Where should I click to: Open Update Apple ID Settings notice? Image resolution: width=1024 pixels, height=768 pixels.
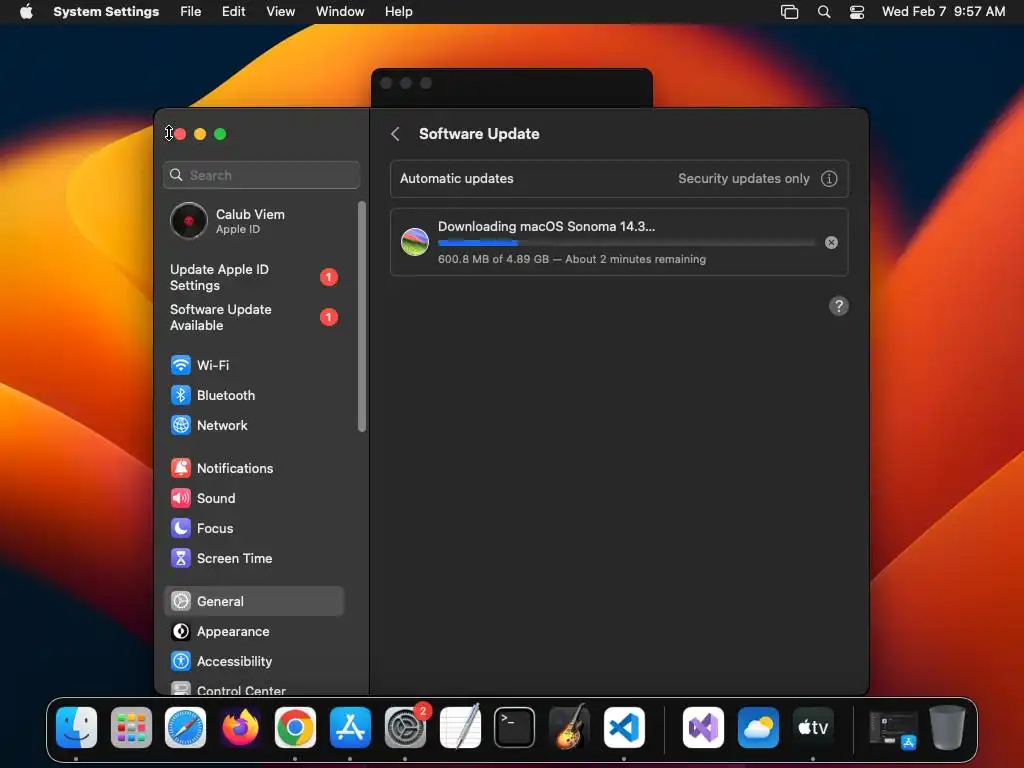coord(253,278)
